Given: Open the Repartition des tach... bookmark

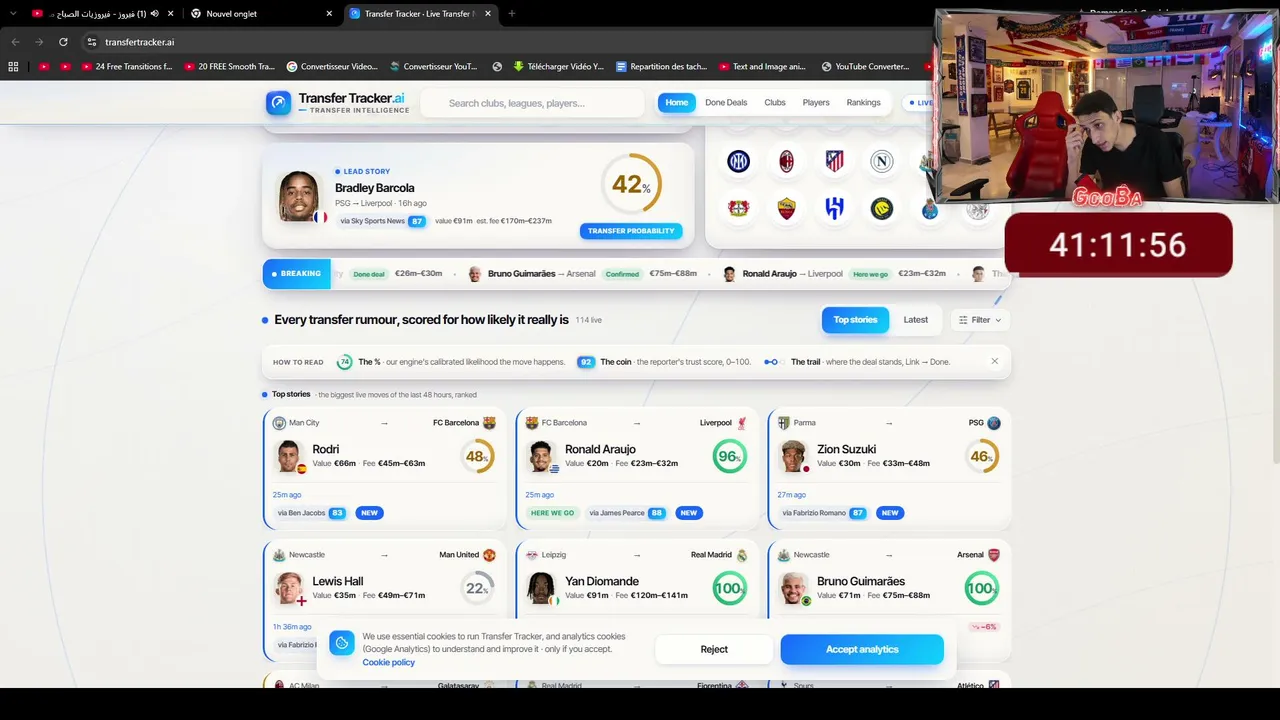Looking at the screenshot, I should pyautogui.click(x=661, y=67).
